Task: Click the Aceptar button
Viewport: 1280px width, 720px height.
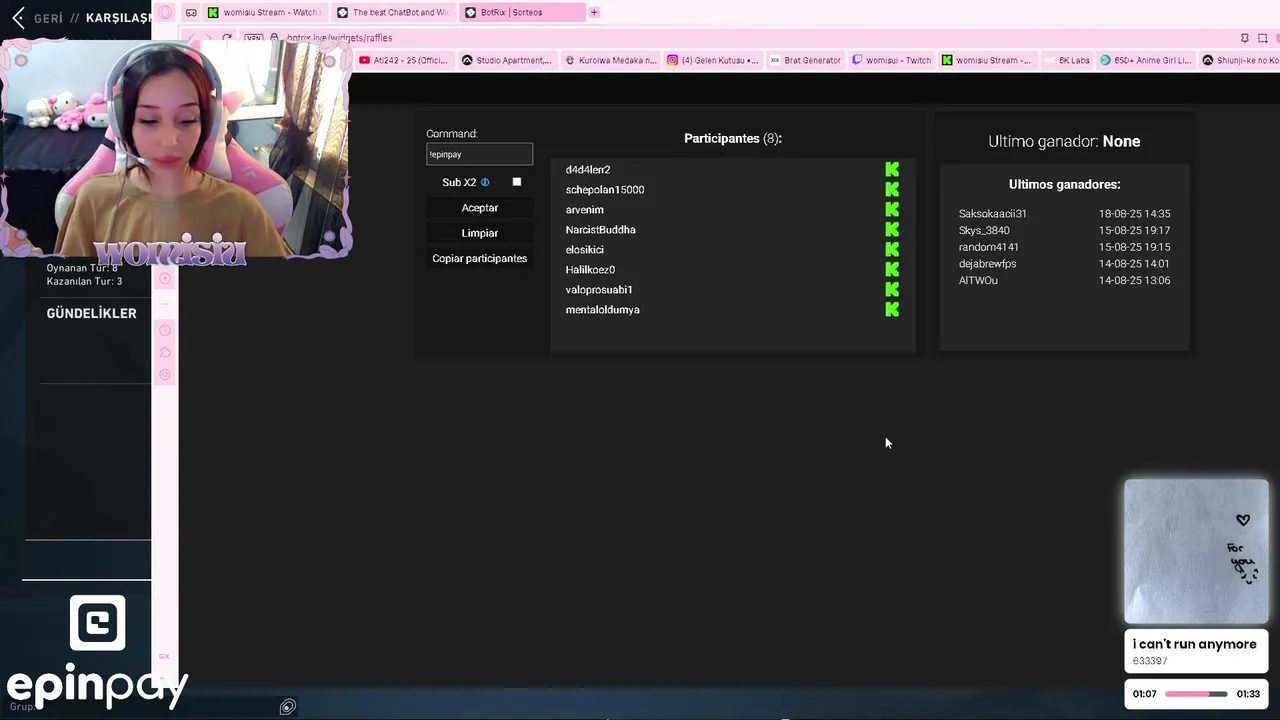Action: pyautogui.click(x=480, y=208)
